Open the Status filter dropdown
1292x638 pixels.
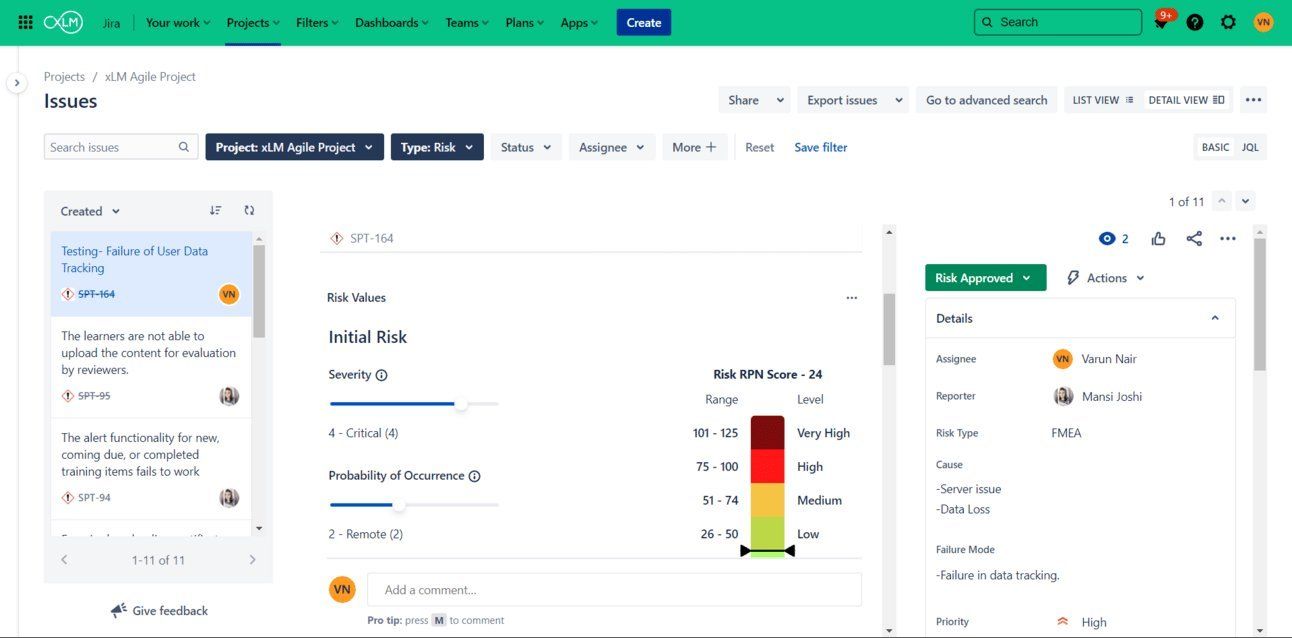coord(526,147)
